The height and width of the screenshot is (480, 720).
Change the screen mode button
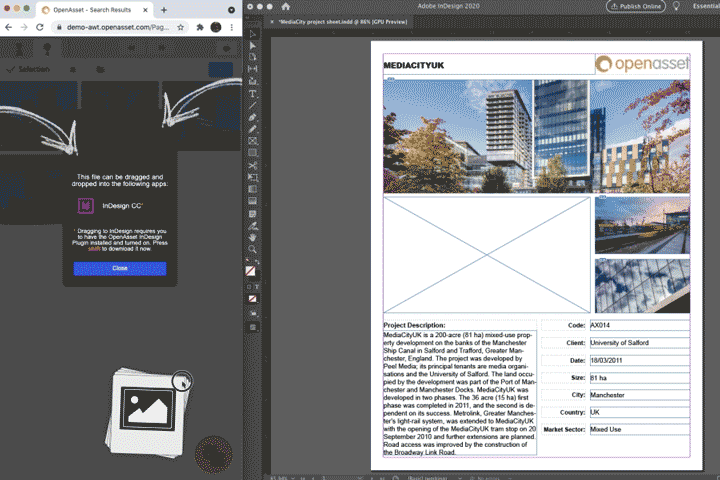(x=253, y=328)
